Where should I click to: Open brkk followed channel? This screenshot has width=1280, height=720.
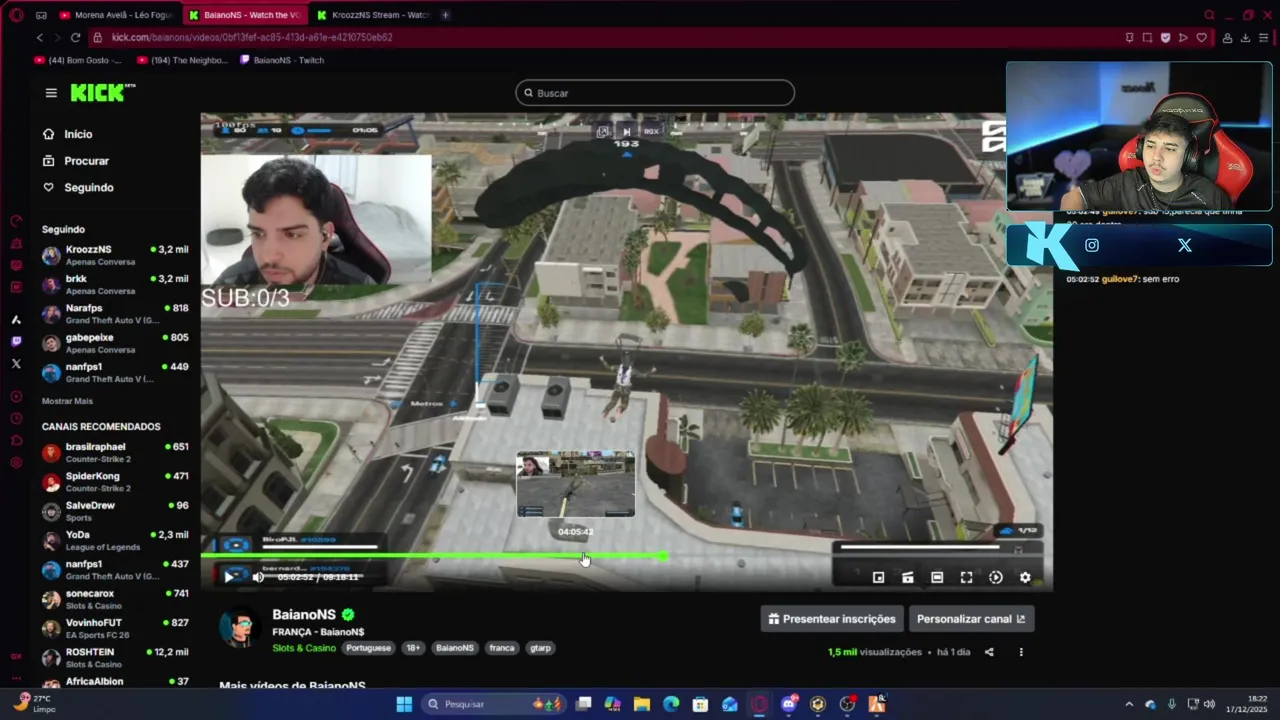(115, 284)
